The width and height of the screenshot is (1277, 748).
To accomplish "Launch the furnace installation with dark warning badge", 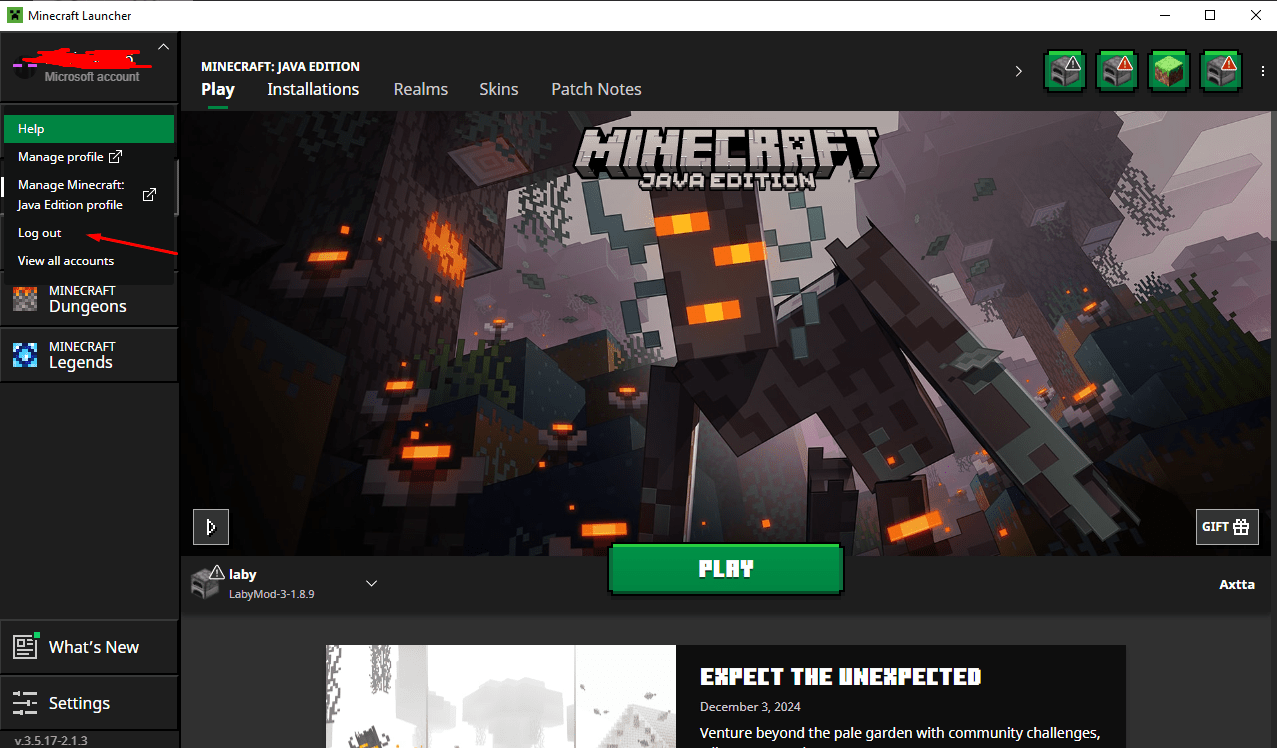I will [1066, 71].
